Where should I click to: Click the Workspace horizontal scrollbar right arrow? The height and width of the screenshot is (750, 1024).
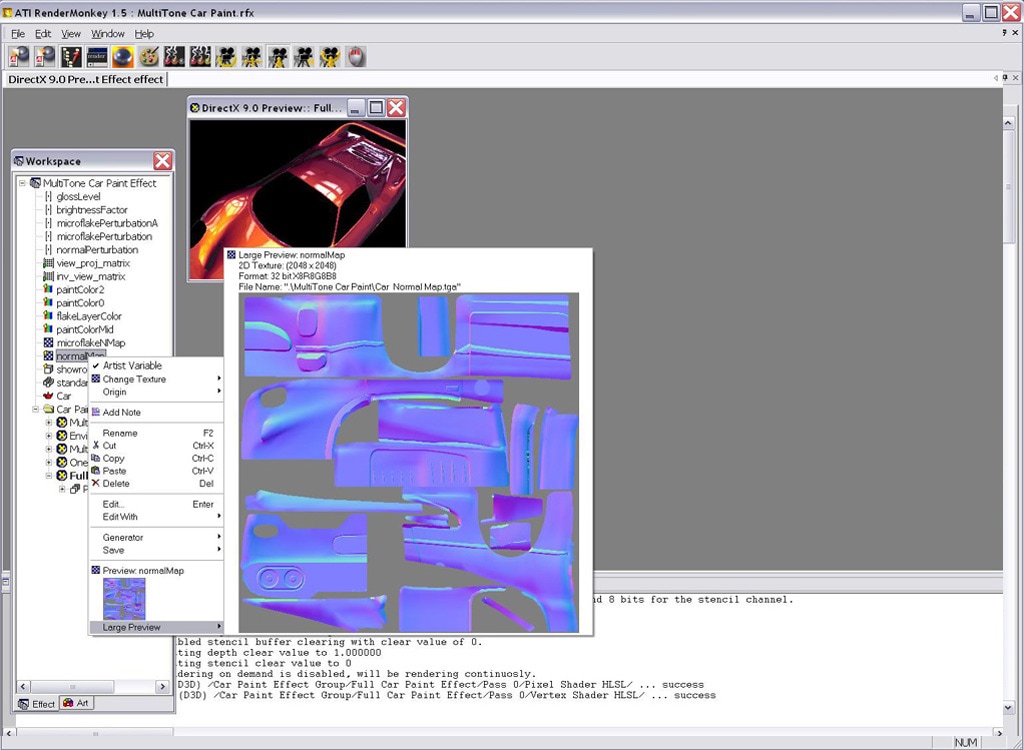pyautogui.click(x=163, y=686)
